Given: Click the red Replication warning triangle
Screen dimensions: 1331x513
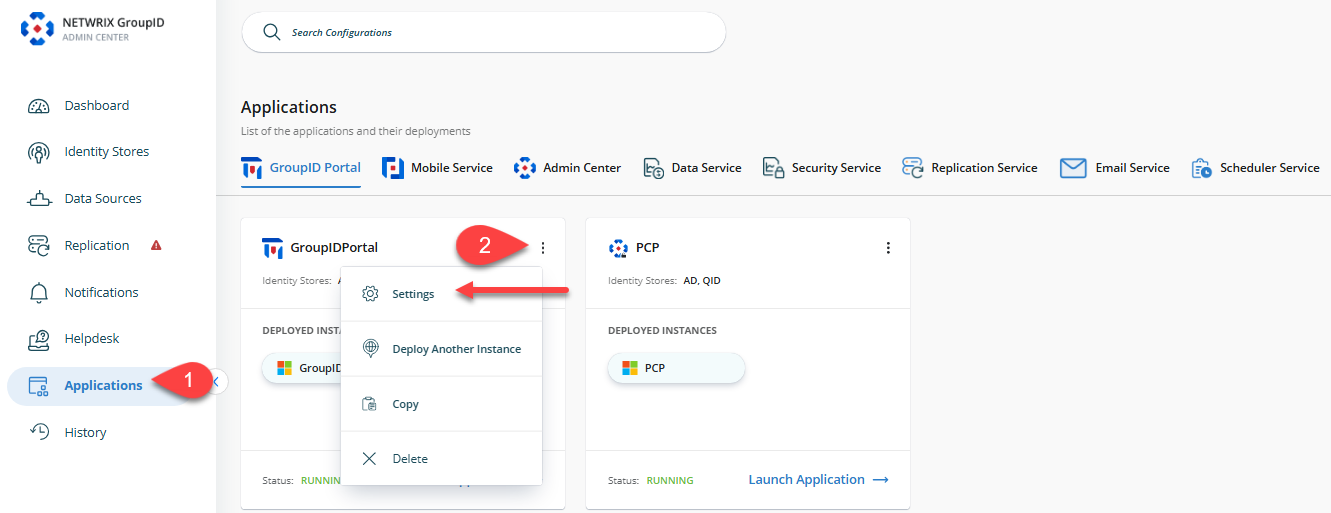Looking at the screenshot, I should (156, 245).
